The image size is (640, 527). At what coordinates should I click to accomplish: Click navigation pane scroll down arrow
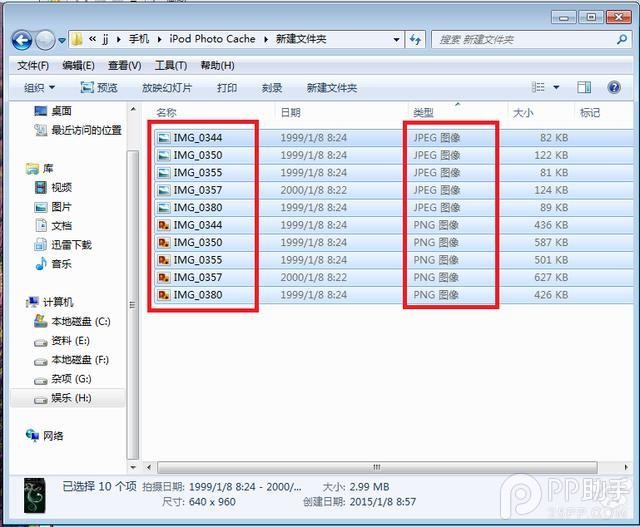(x=133, y=467)
